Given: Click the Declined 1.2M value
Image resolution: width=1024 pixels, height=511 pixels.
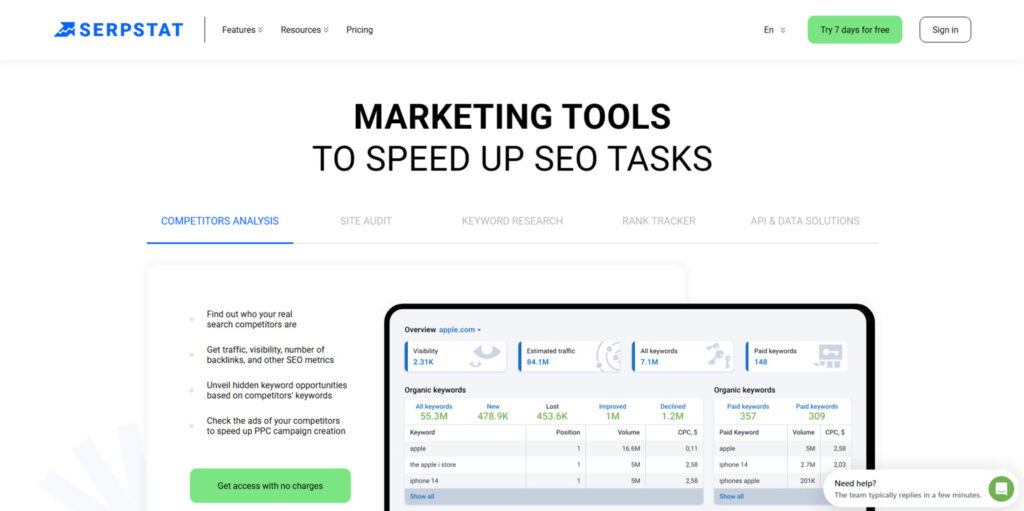Looking at the screenshot, I should point(672,416).
